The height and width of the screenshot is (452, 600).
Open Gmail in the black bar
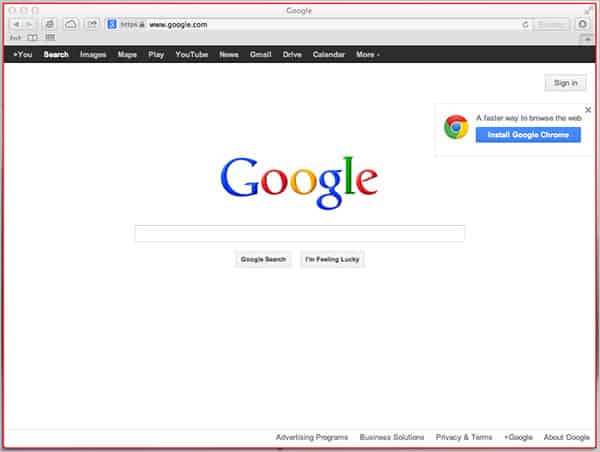pyautogui.click(x=261, y=54)
